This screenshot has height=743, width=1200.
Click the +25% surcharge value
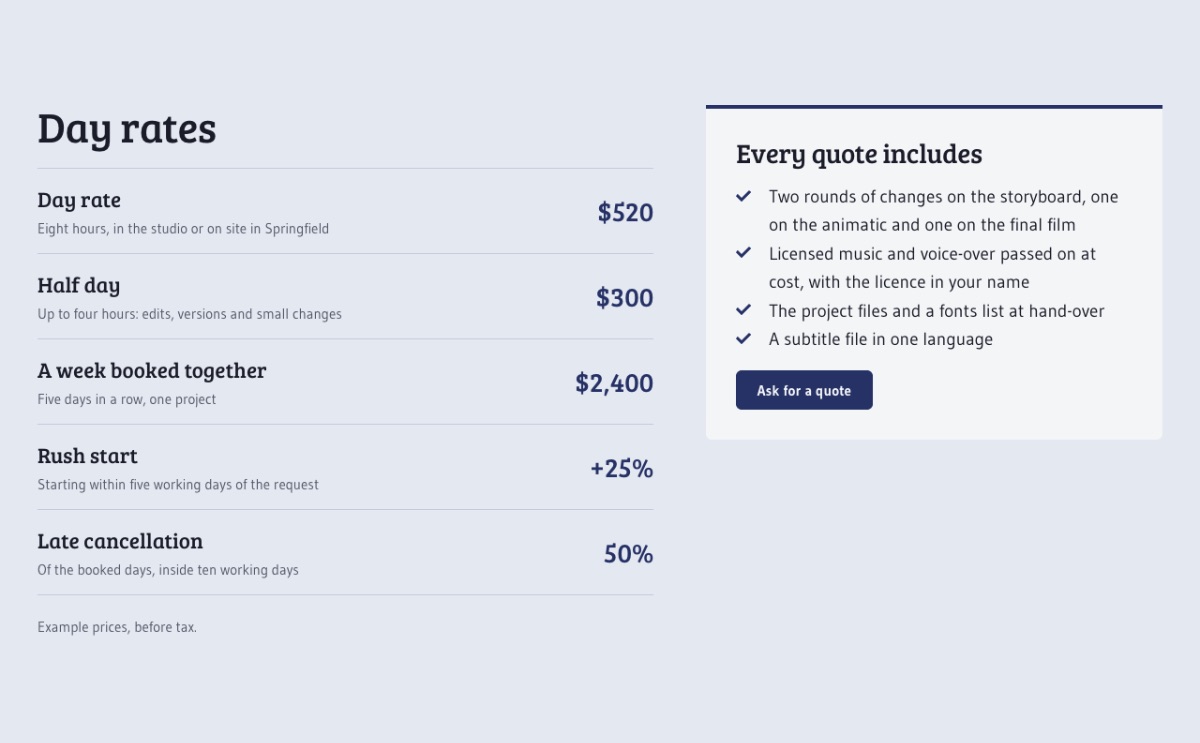621,468
